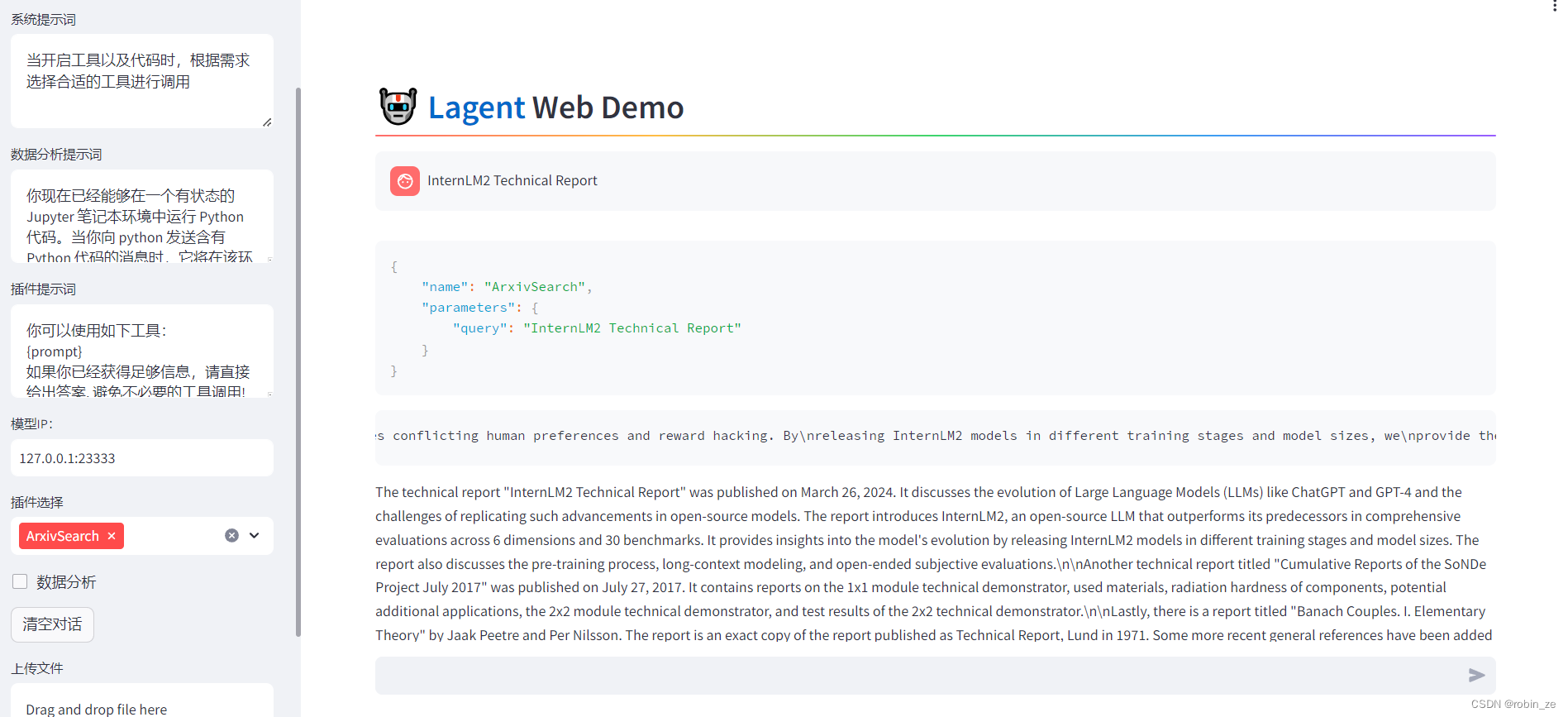The height and width of the screenshot is (717, 1568).
Task: Click the assistant's response paragraph about InternLM2
Action: (934, 563)
